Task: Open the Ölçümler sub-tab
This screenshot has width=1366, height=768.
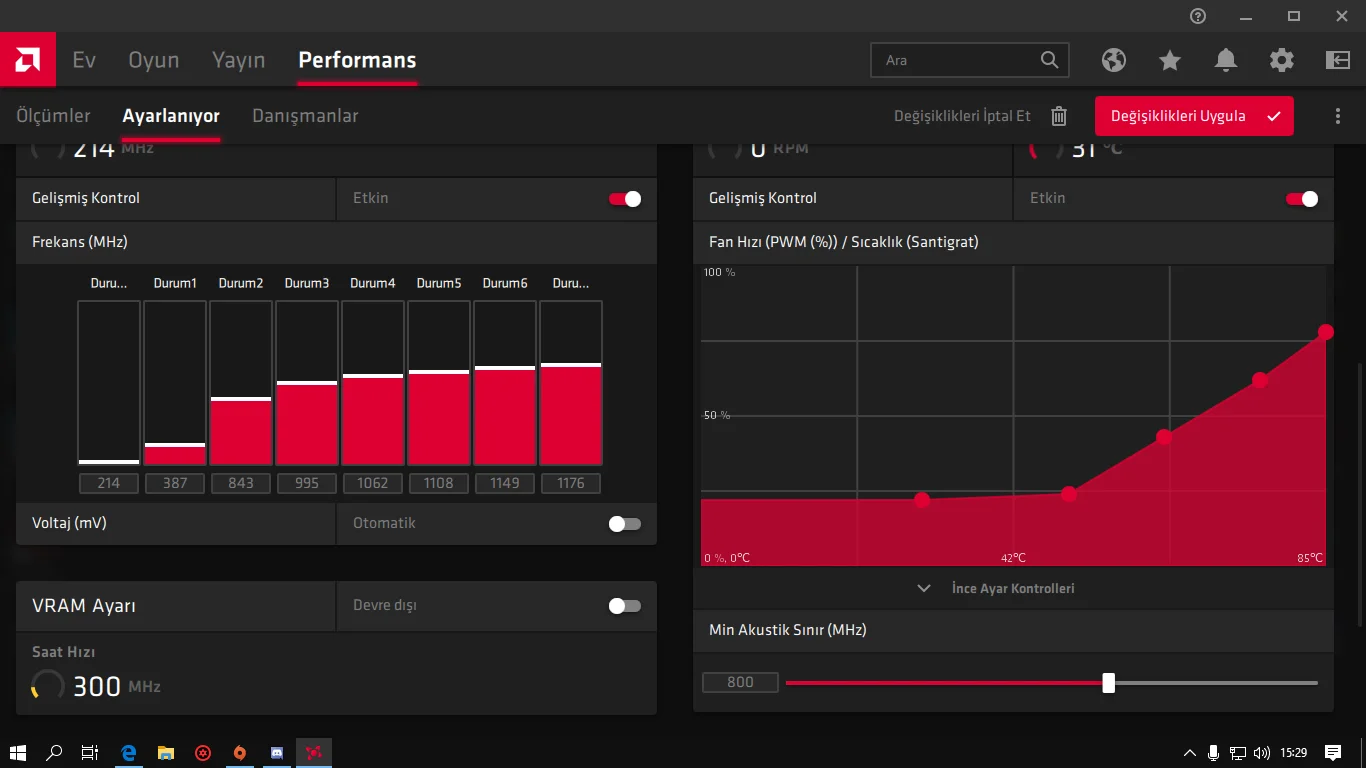Action: click(53, 116)
